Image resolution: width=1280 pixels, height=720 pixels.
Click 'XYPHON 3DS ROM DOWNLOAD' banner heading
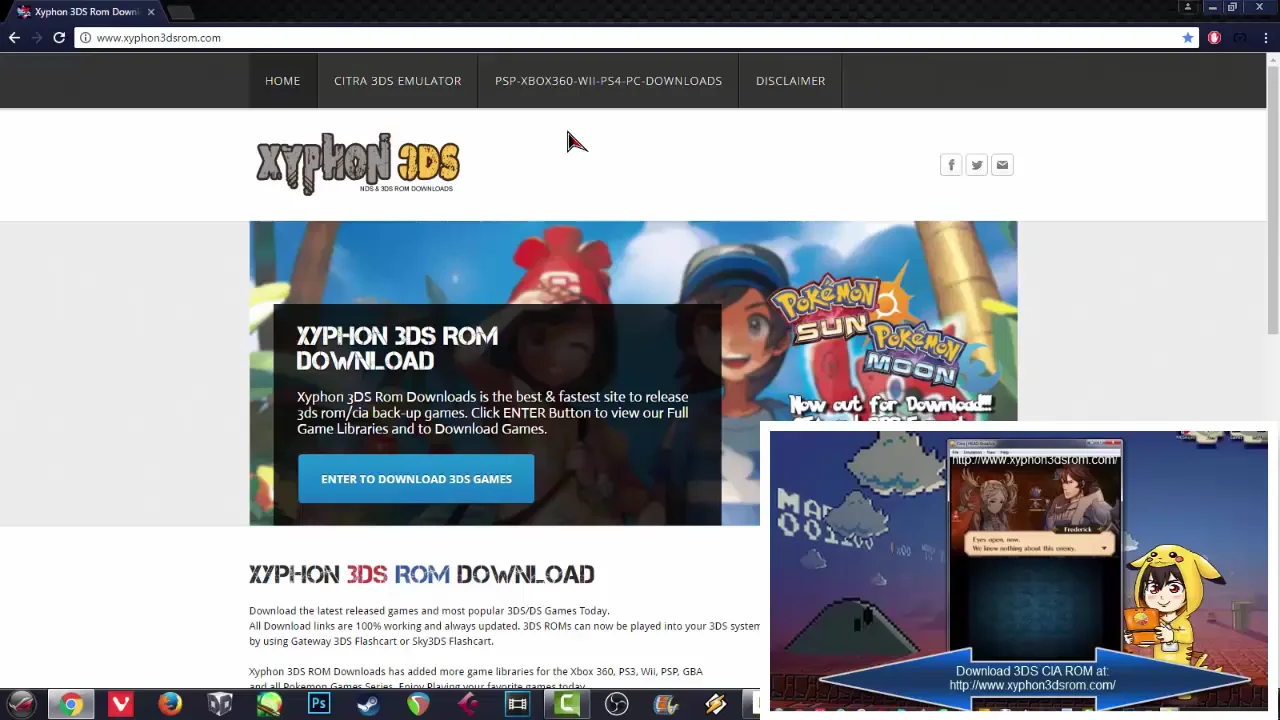pyautogui.click(x=397, y=348)
